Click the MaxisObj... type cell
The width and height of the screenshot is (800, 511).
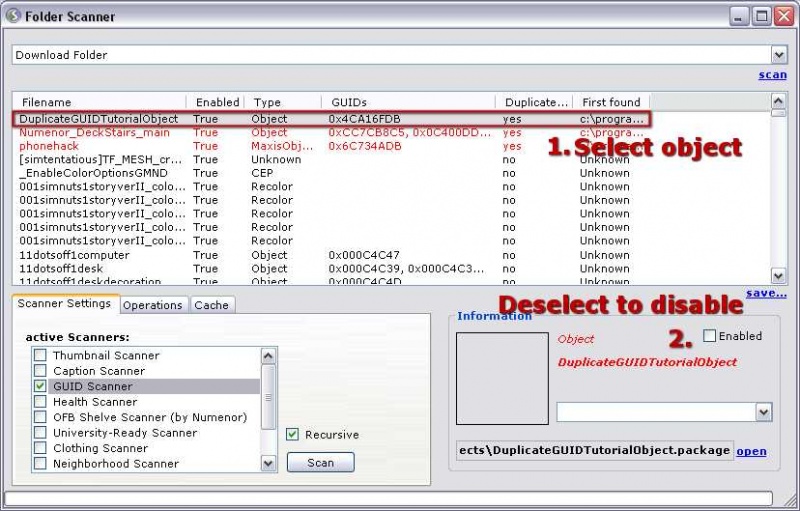click(282, 146)
